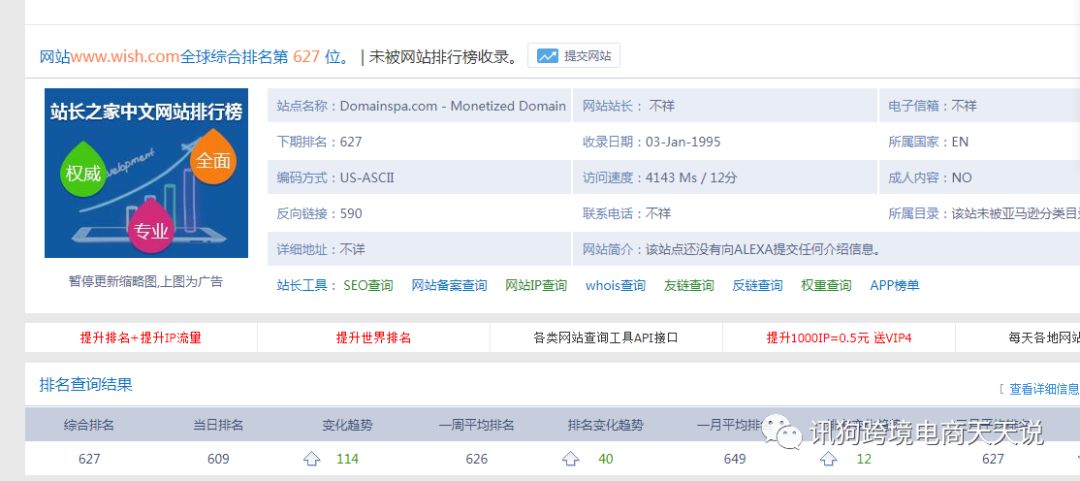Select the 联系电话：不祥 cell
This screenshot has width=1080, height=481.
(x=725, y=213)
